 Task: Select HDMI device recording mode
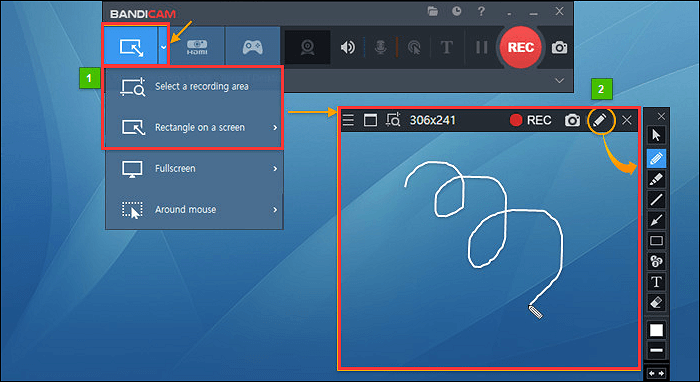pos(197,46)
